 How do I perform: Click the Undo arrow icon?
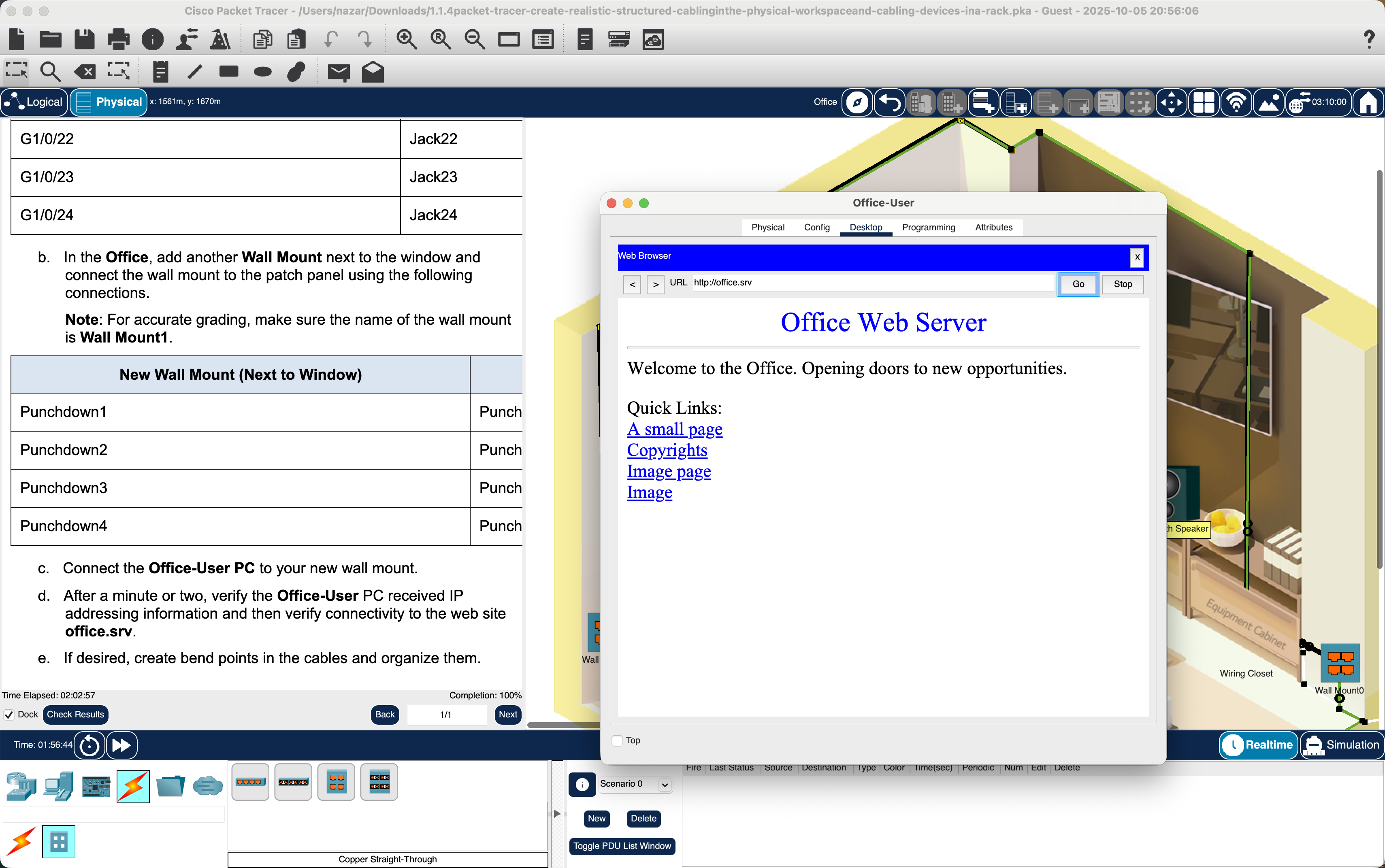[x=331, y=39]
